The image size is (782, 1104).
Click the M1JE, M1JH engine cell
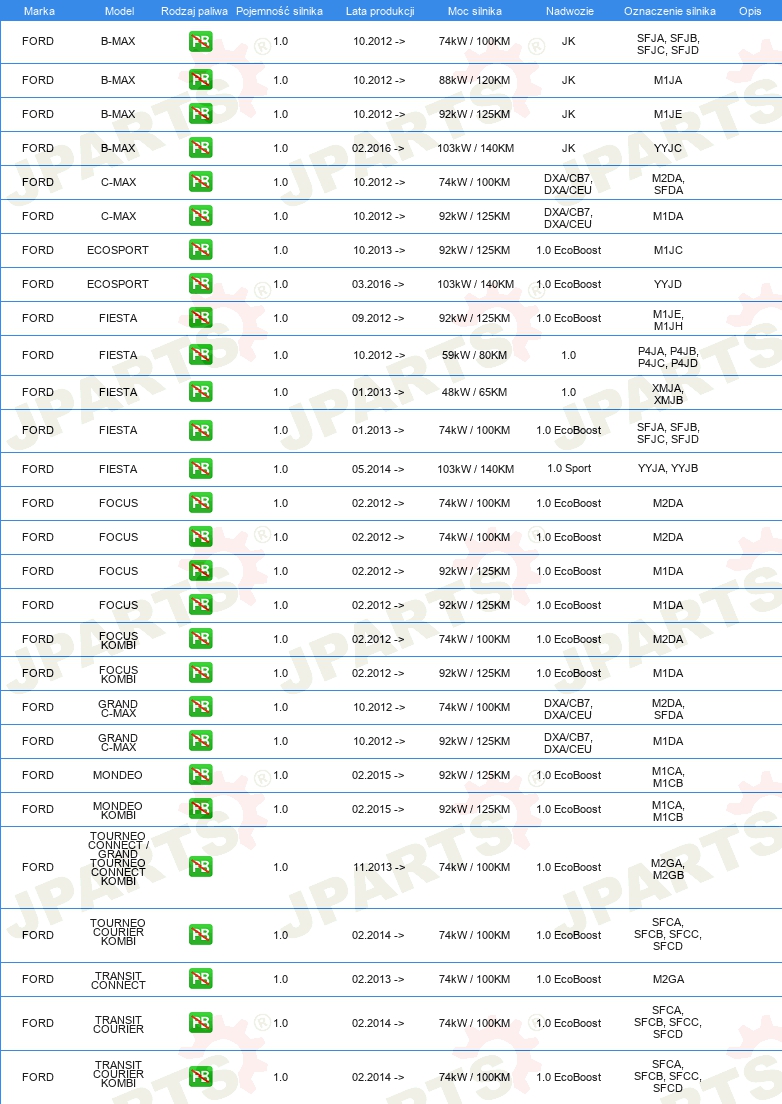coord(668,320)
